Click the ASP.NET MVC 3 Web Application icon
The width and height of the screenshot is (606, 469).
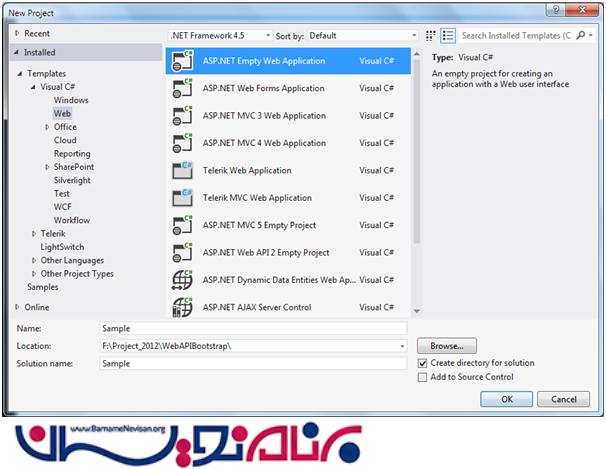[182, 116]
